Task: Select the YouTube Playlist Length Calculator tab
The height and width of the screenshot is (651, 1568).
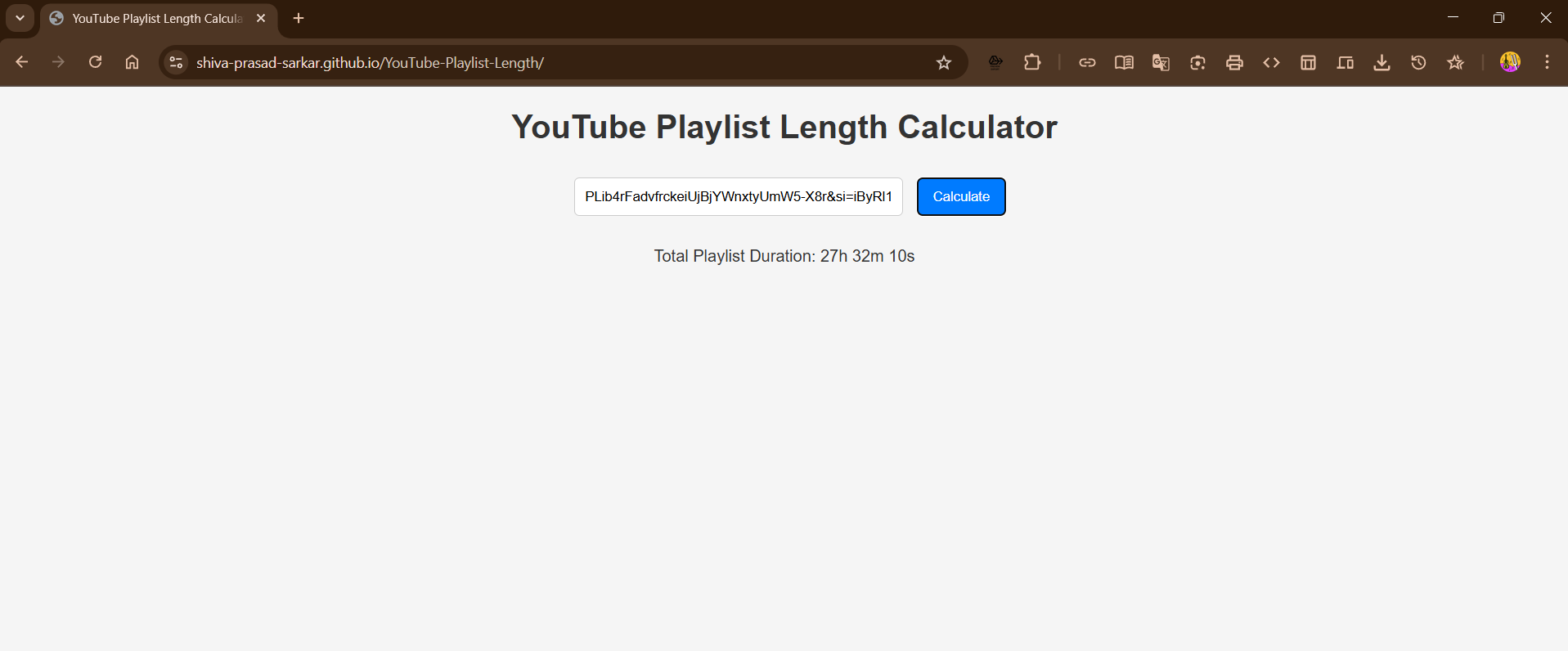Action: point(159,18)
